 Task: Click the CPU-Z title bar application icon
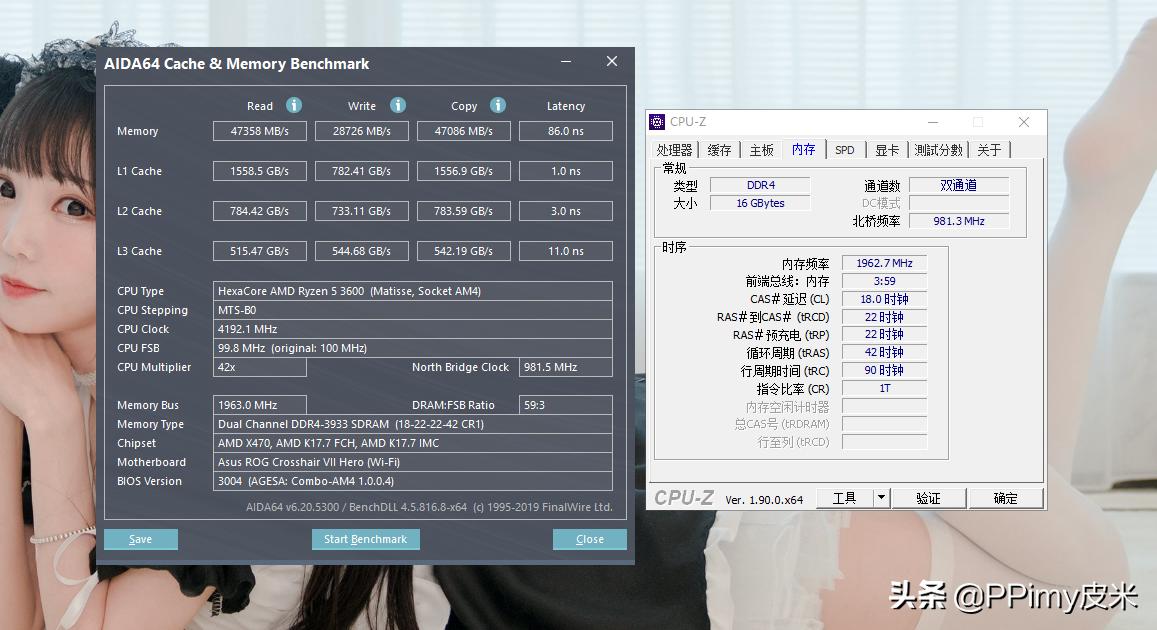pos(657,121)
